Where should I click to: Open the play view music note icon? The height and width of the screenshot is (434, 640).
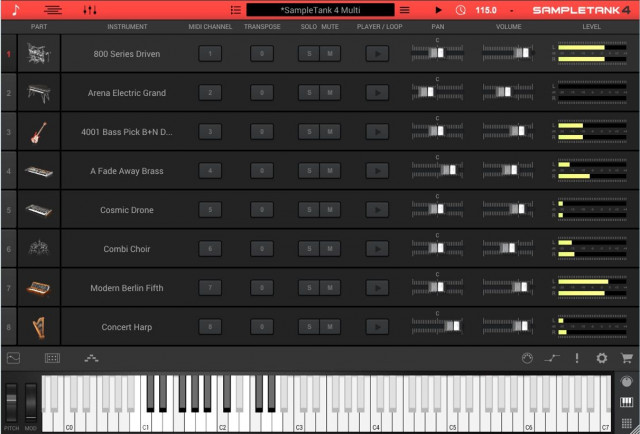(x=16, y=10)
